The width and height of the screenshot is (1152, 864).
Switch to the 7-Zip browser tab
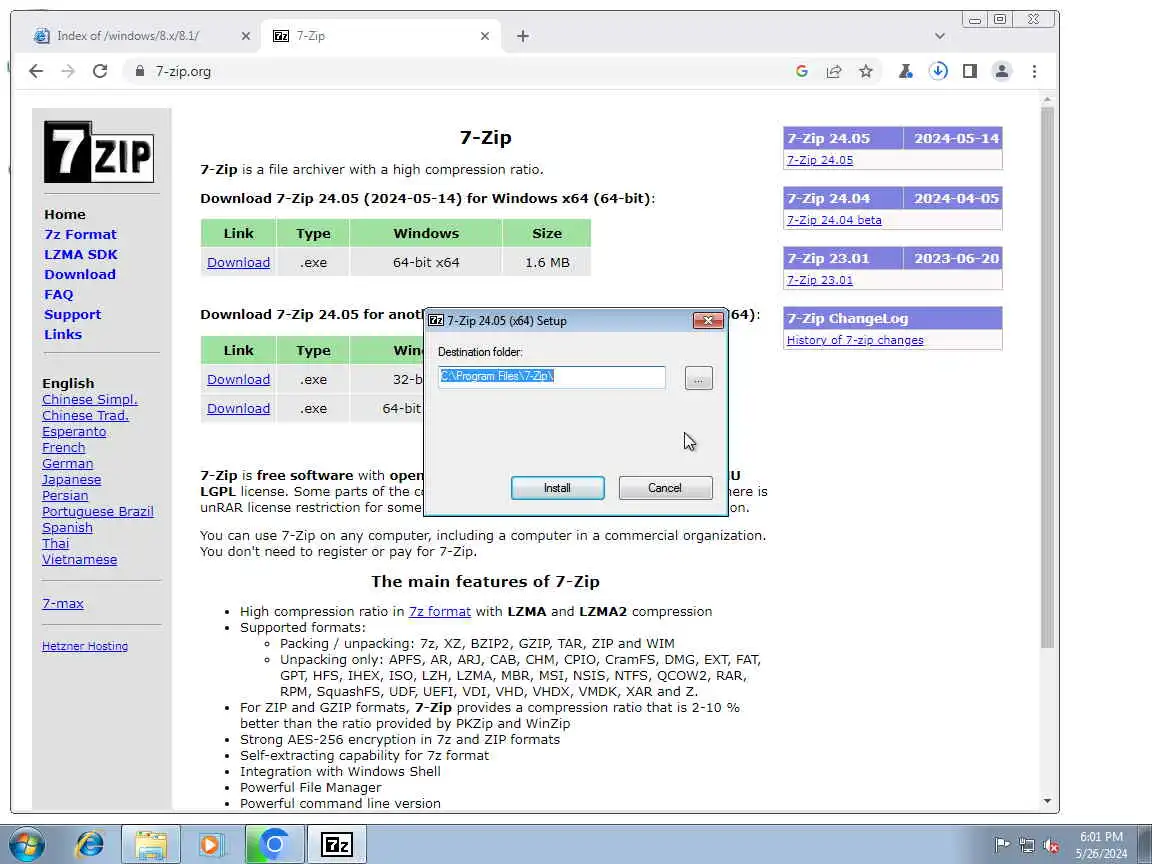(x=381, y=36)
